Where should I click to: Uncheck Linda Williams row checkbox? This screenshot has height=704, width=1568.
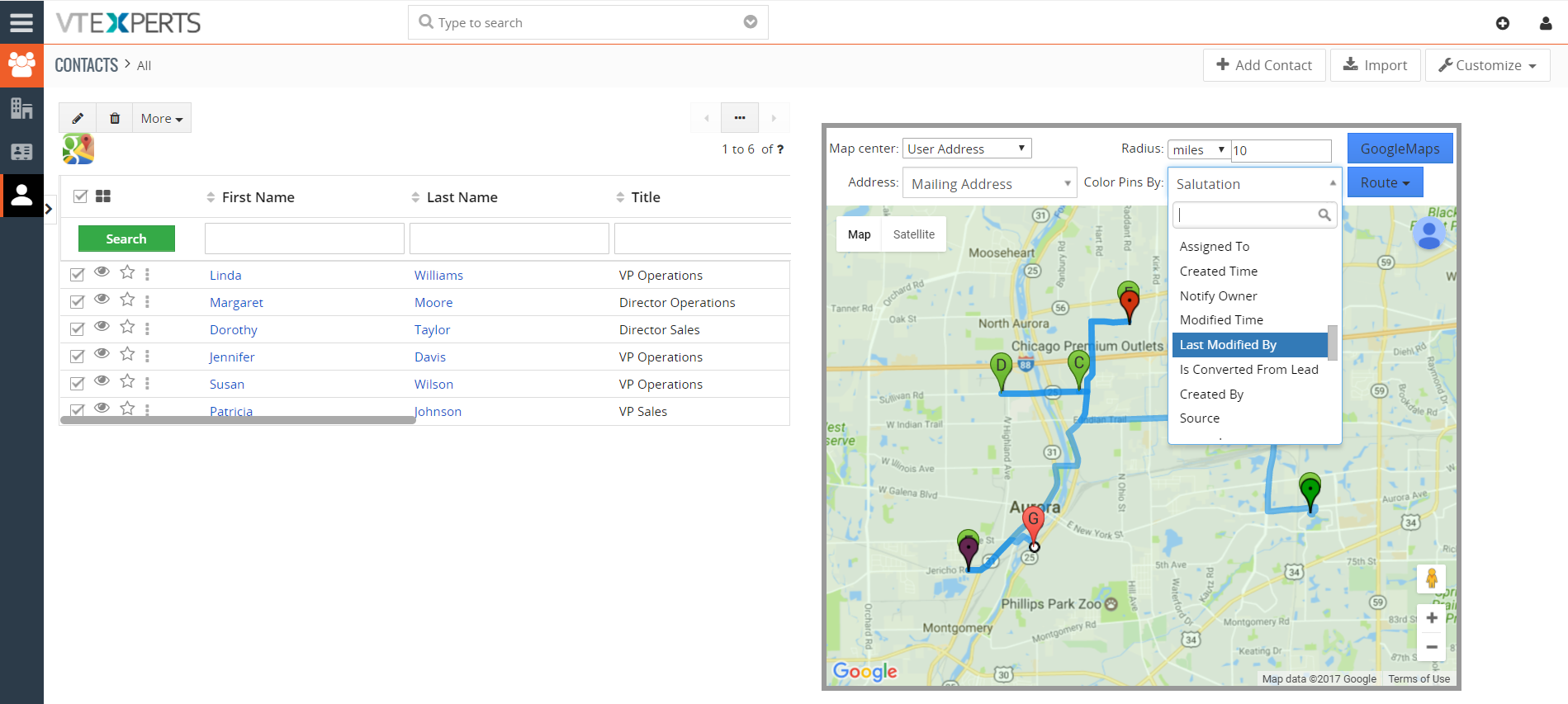(x=77, y=275)
